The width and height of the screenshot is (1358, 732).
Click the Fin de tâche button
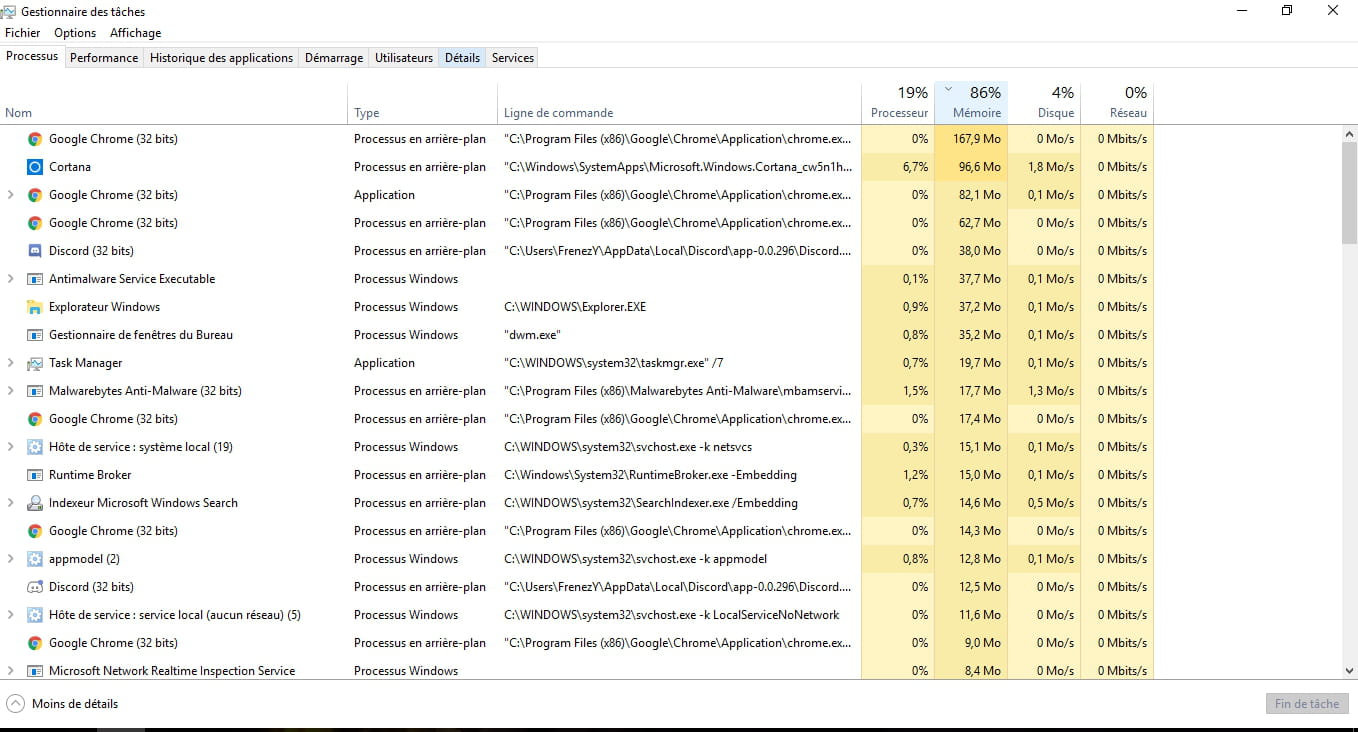1307,704
